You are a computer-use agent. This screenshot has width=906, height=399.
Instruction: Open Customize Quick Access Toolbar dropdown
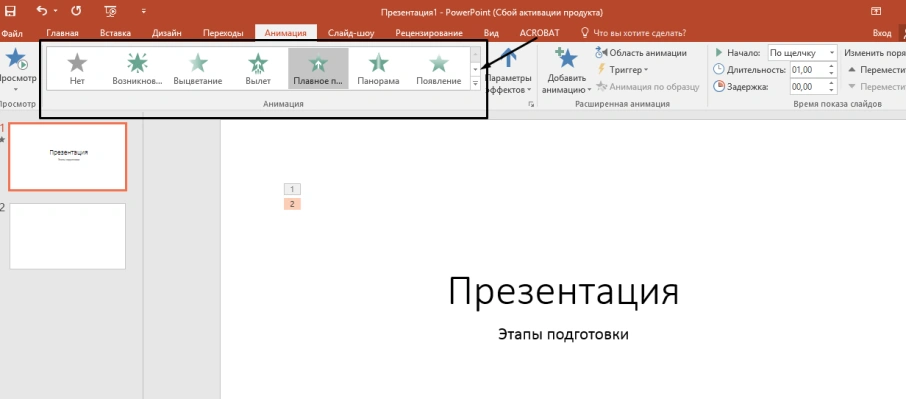(x=143, y=11)
